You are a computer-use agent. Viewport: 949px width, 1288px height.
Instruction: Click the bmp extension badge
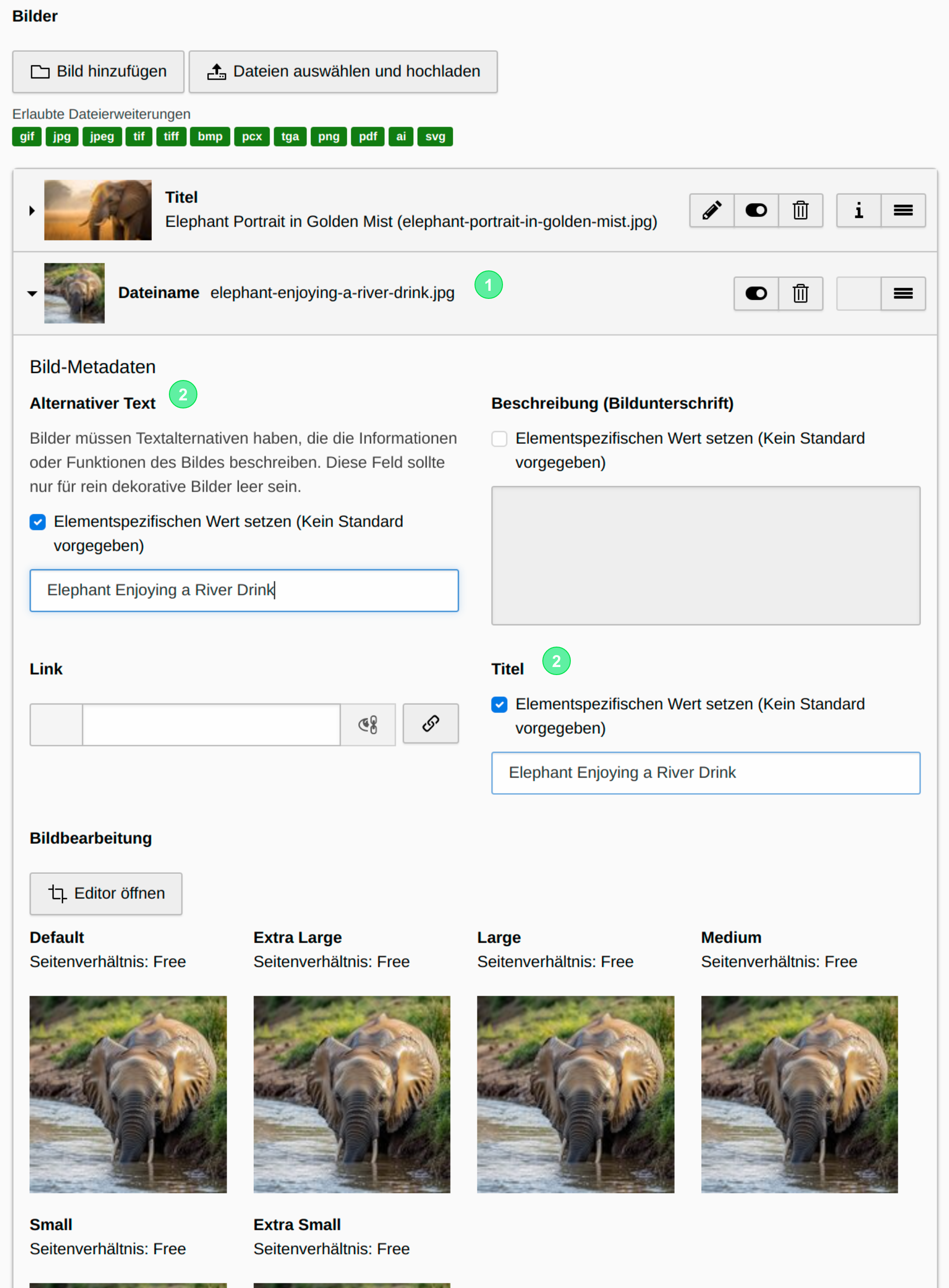[210, 137]
